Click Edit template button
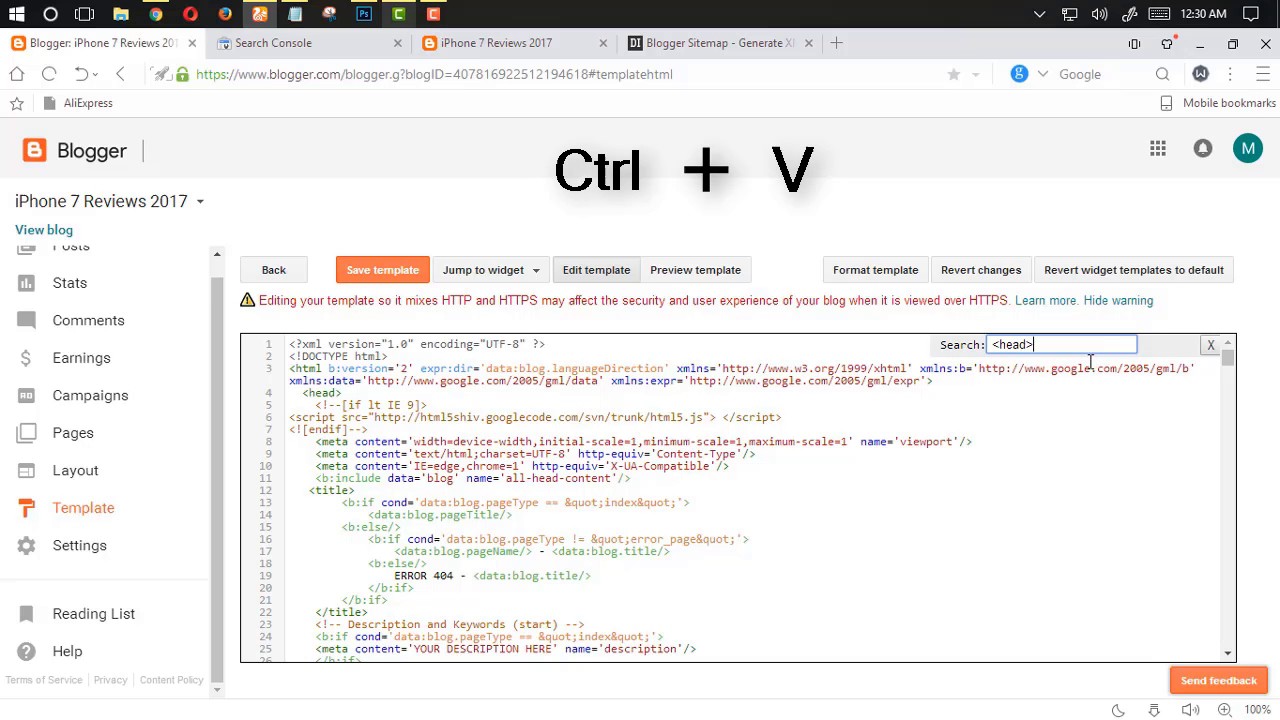 596,270
